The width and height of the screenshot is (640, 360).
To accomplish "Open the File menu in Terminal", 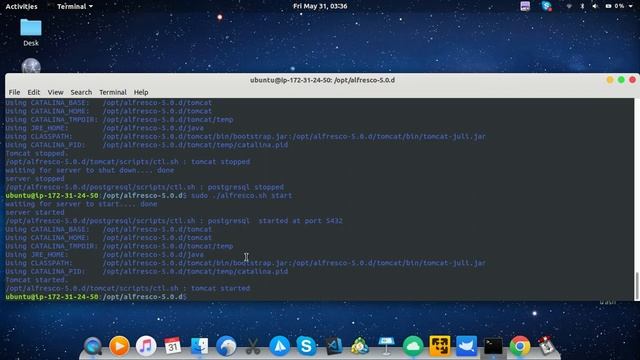I will click(14, 92).
